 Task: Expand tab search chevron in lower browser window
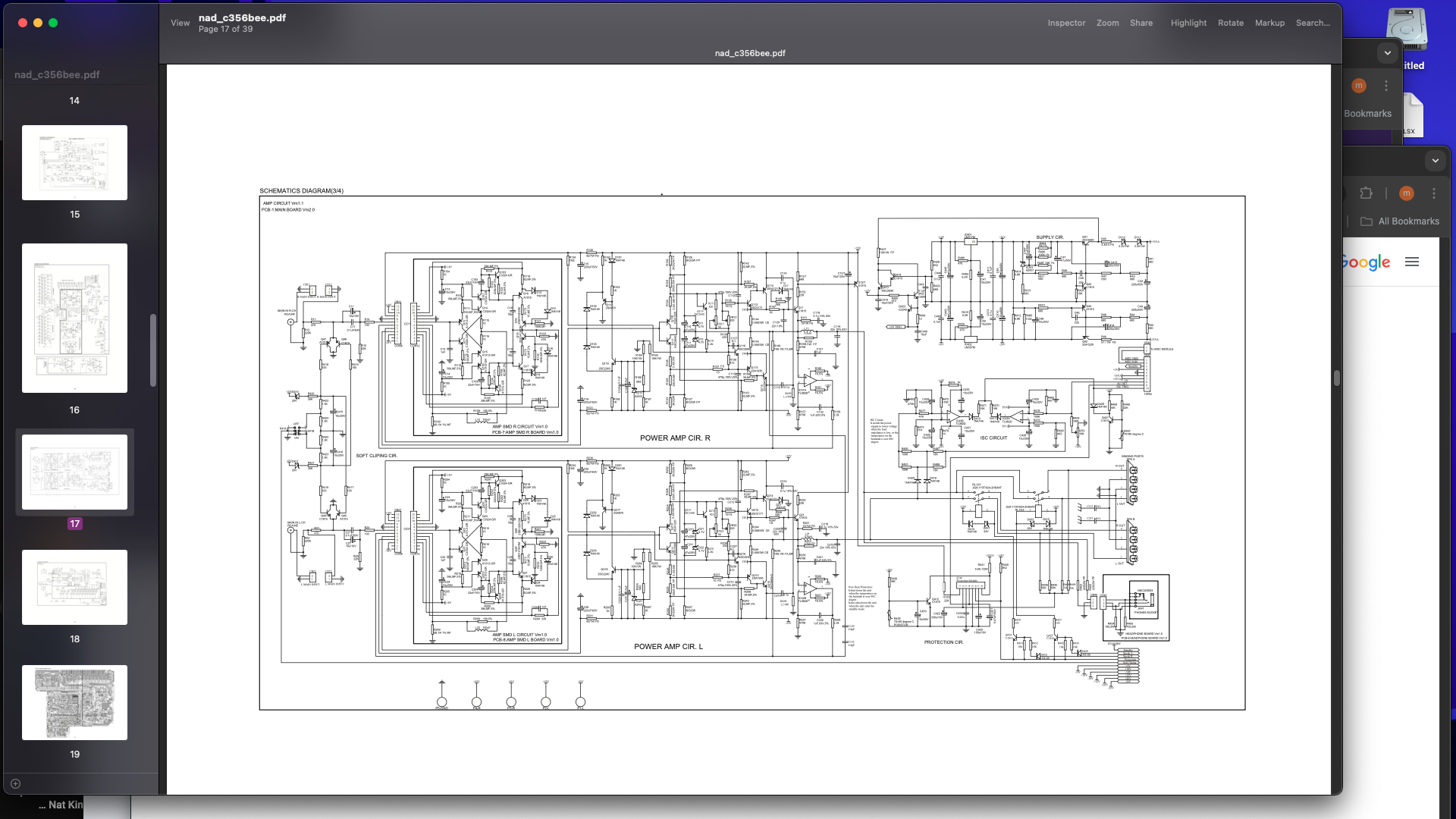(x=1435, y=161)
